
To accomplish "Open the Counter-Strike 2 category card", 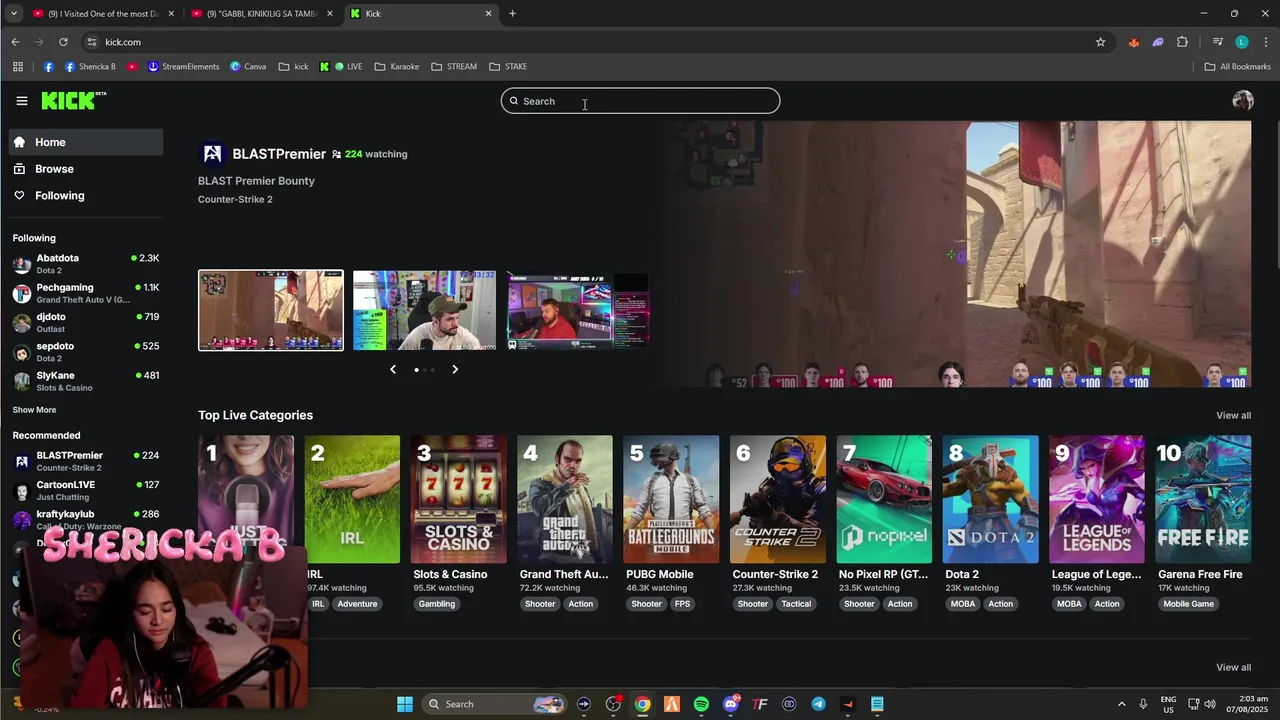I will (x=778, y=499).
